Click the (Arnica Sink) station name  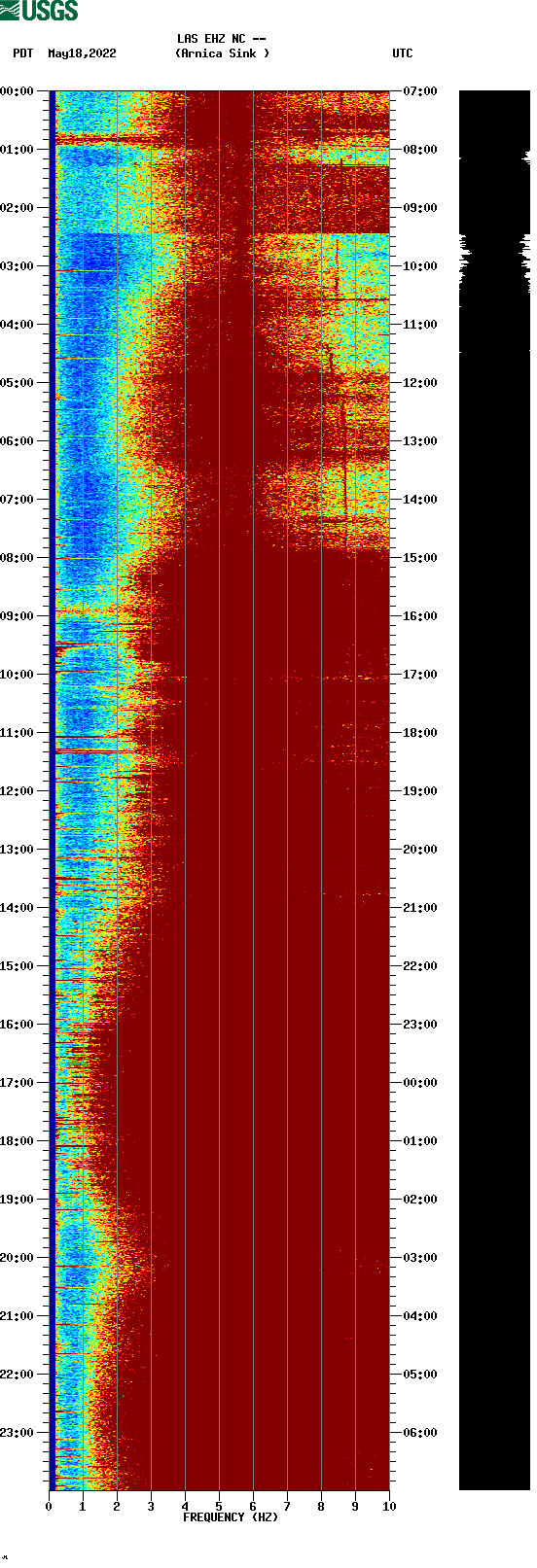click(222, 53)
